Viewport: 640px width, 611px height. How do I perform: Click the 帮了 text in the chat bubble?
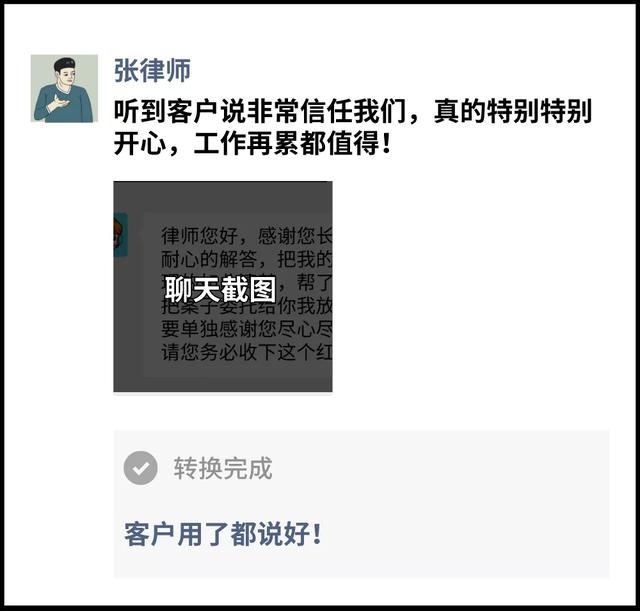314,282
